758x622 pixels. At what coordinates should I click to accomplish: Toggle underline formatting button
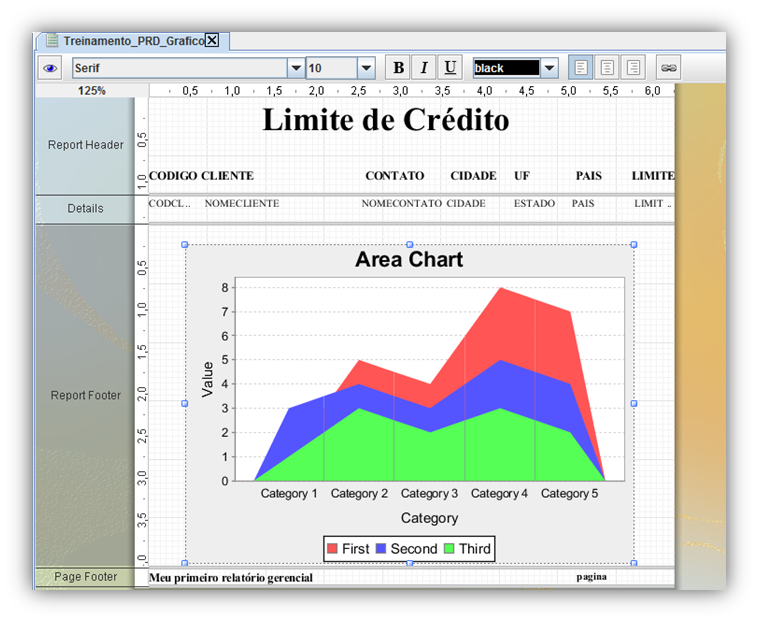[450, 68]
